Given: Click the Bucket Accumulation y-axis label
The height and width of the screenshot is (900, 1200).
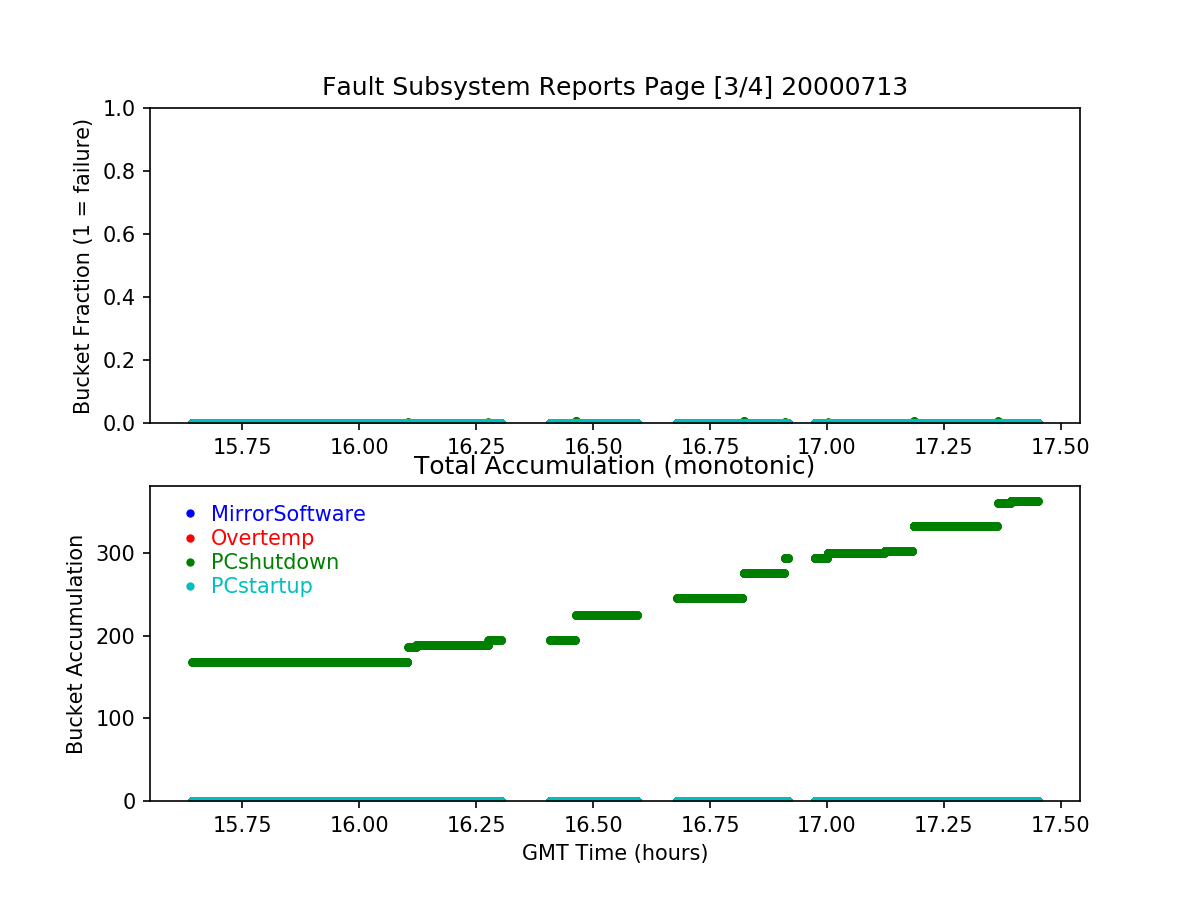Looking at the screenshot, I should pyautogui.click(x=76, y=644).
